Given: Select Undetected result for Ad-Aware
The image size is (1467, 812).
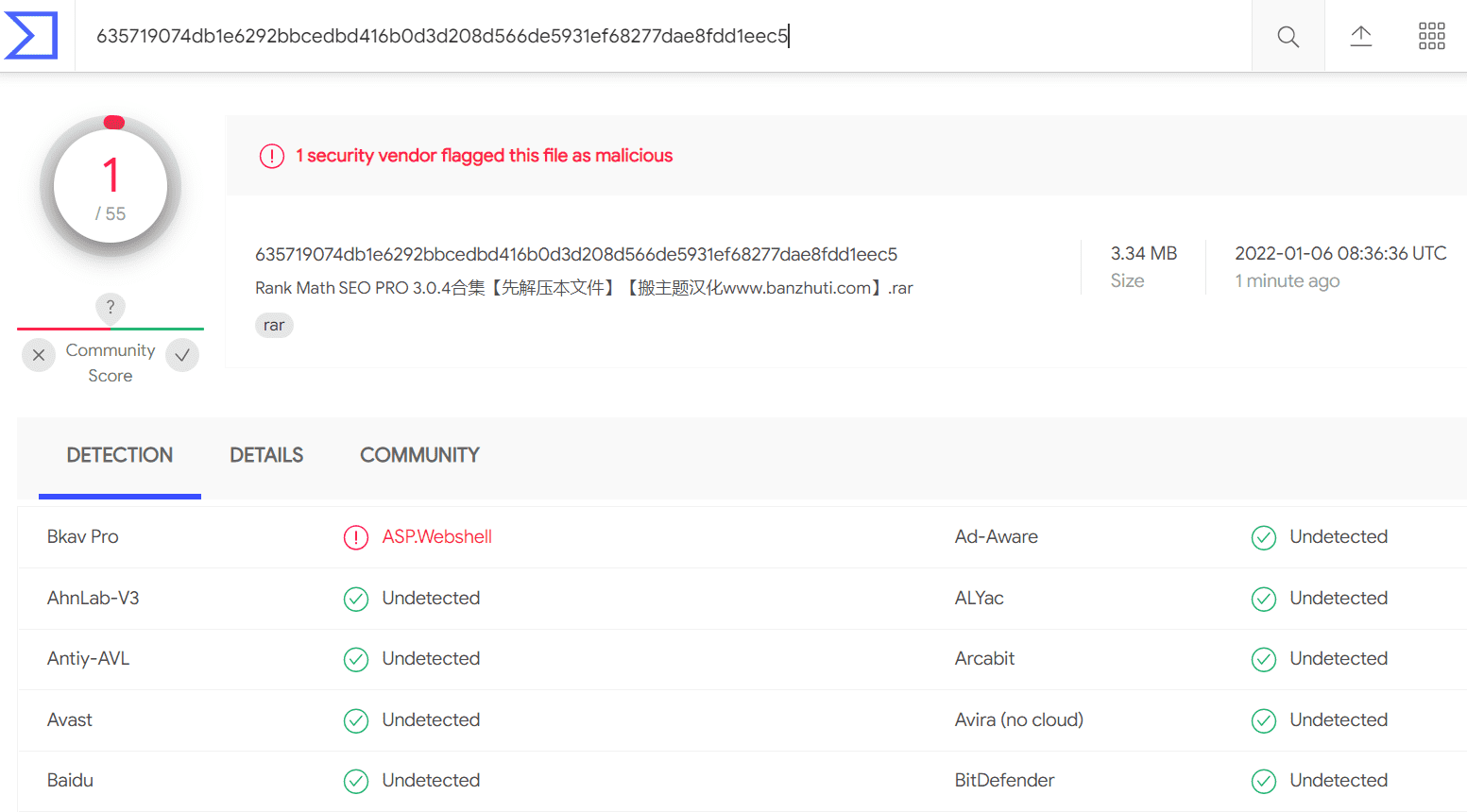Looking at the screenshot, I should point(1339,536).
